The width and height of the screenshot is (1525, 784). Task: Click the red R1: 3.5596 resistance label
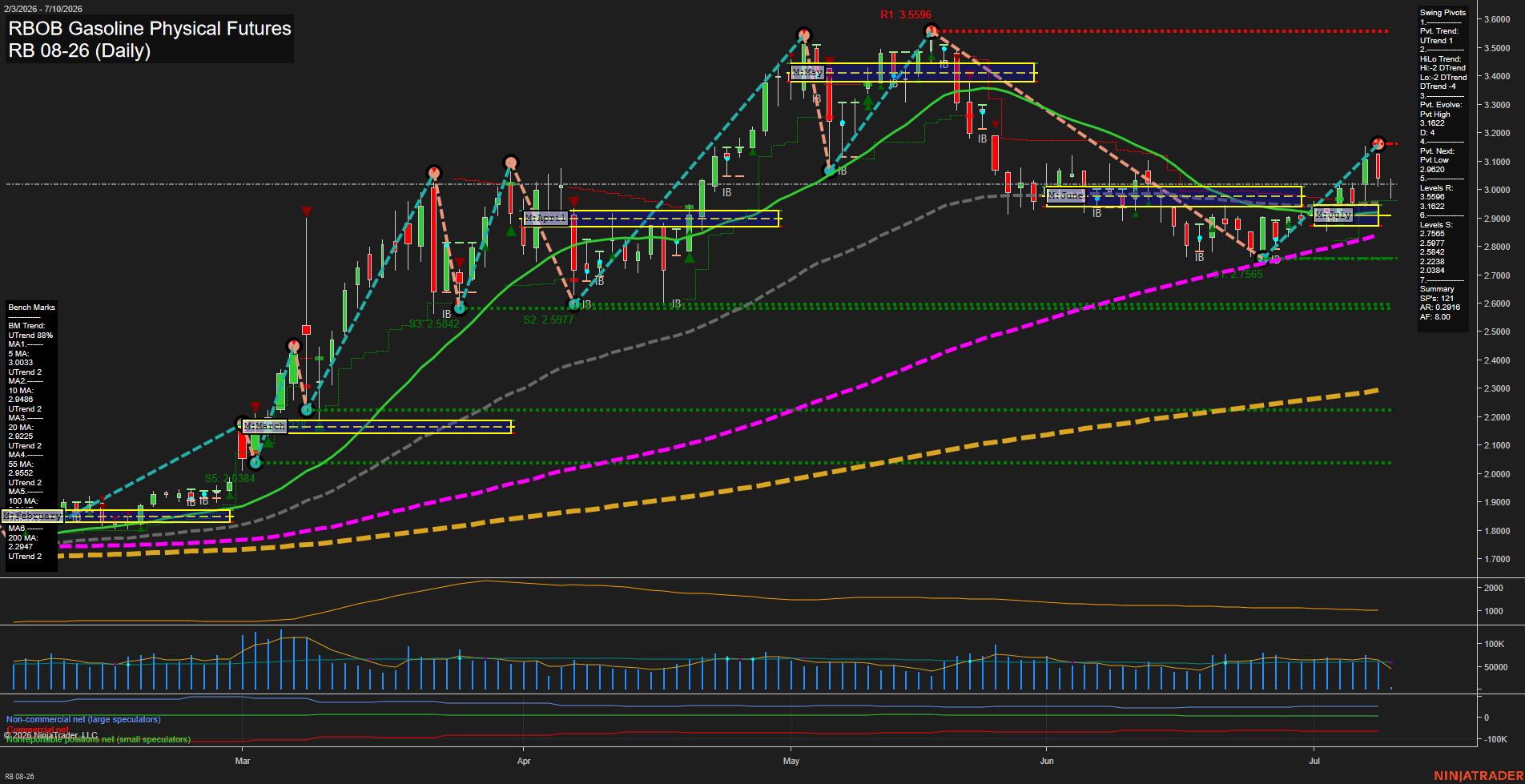pos(906,14)
